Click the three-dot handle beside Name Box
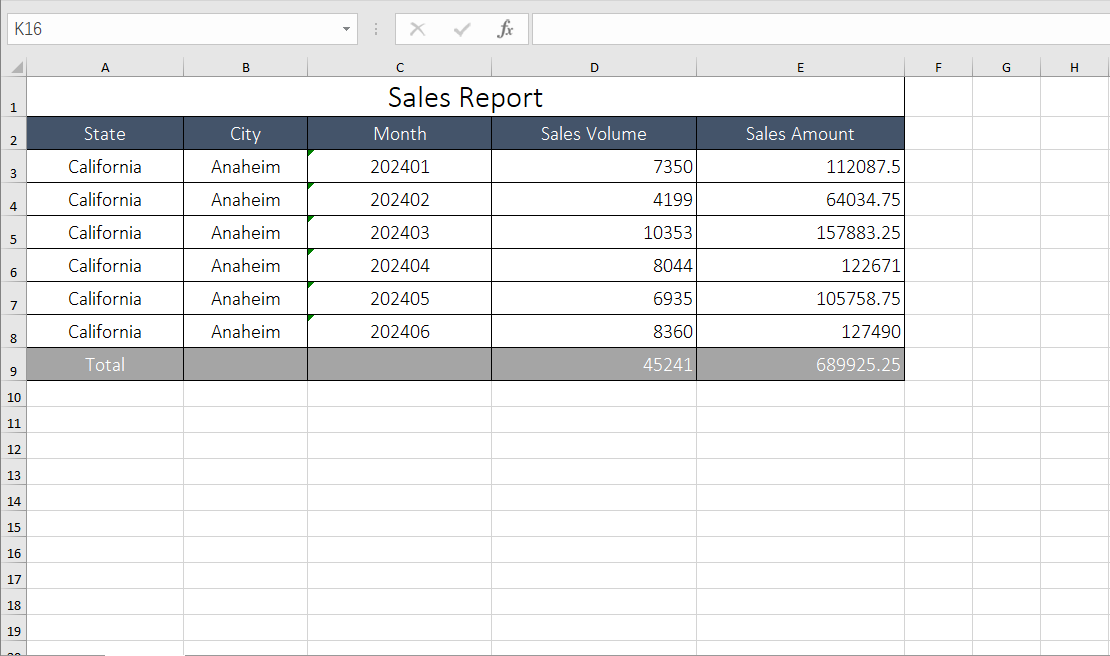Screen dimensions: 1110x656 tap(376, 29)
